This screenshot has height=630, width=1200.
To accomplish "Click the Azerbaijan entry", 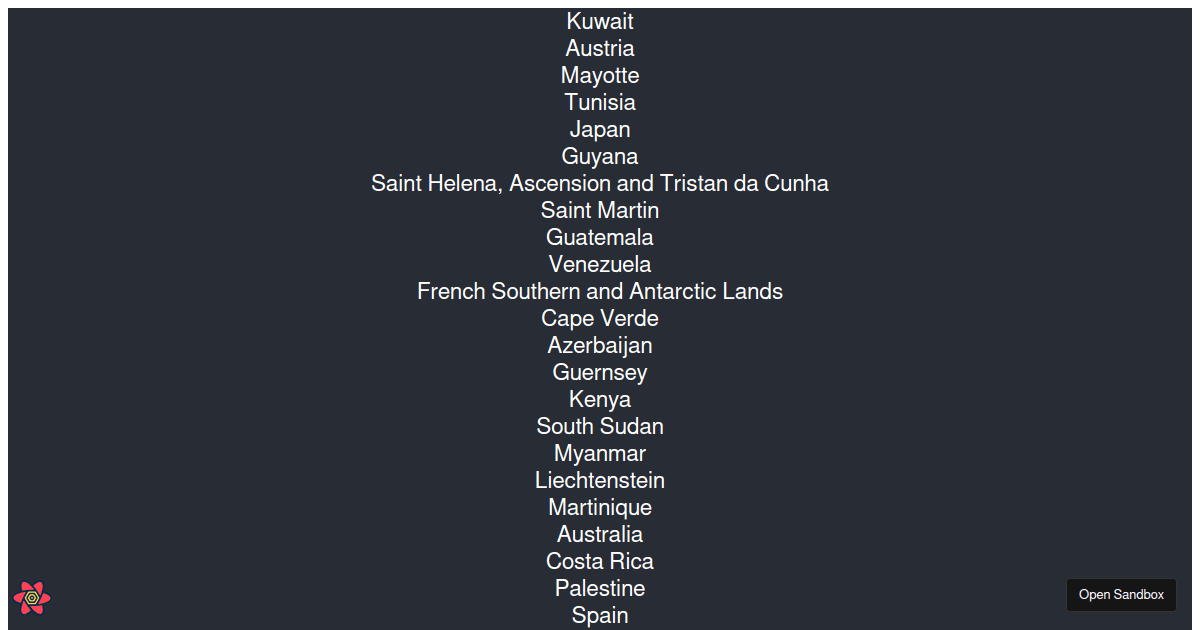I will (x=600, y=345).
